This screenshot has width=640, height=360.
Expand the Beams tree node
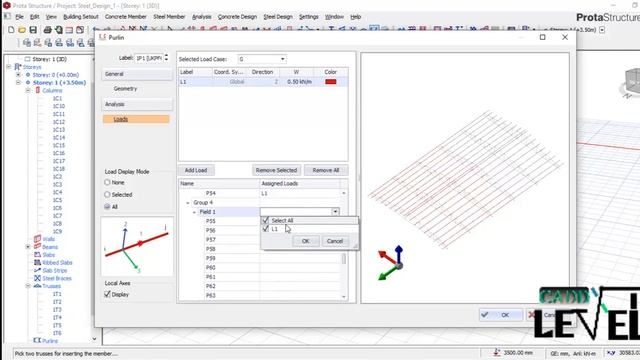(28, 247)
